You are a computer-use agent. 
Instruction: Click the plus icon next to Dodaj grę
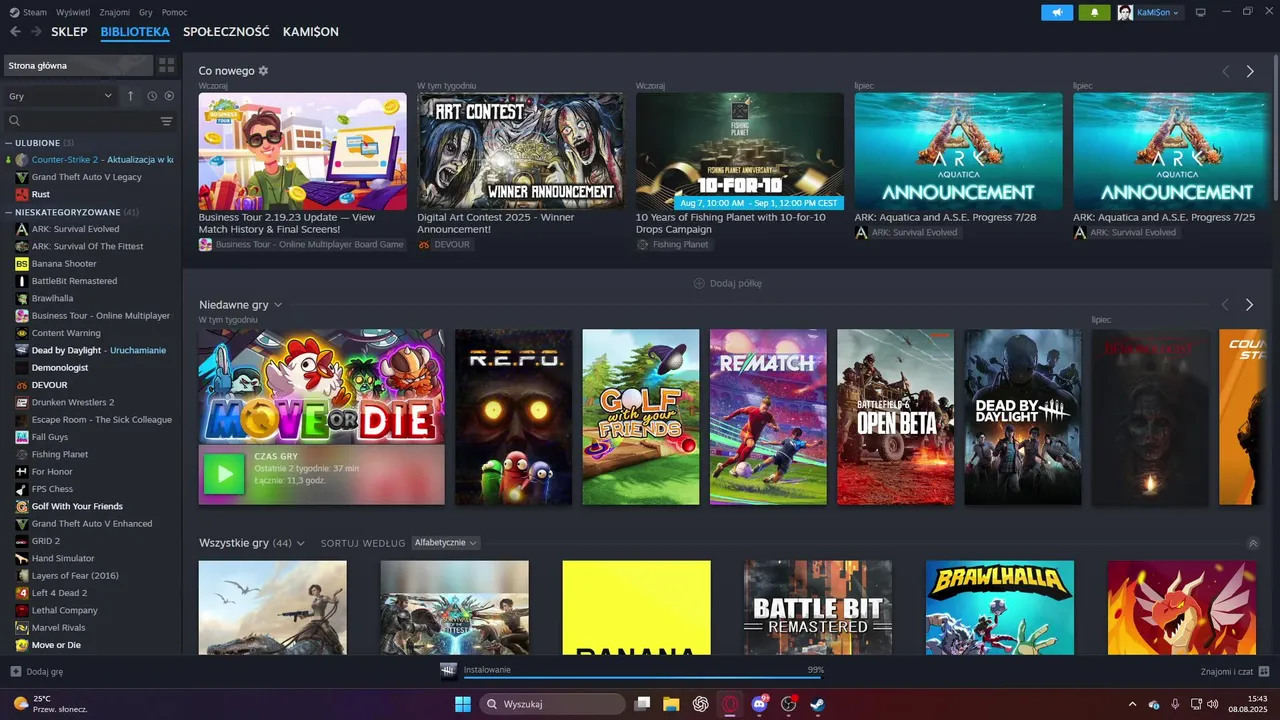coord(15,672)
